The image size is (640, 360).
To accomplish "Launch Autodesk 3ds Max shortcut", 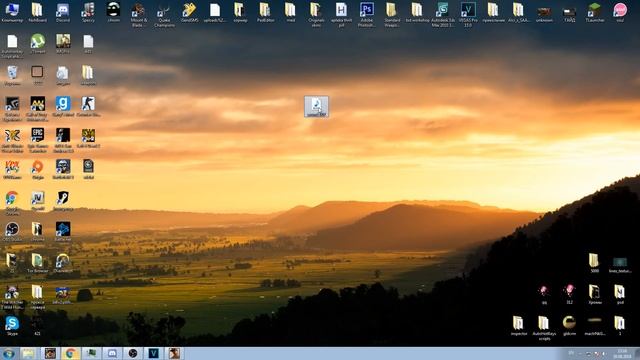I will [442, 15].
